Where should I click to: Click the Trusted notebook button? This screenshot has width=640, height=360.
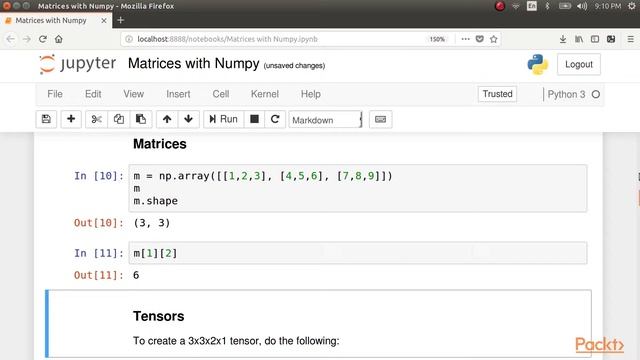point(497,94)
